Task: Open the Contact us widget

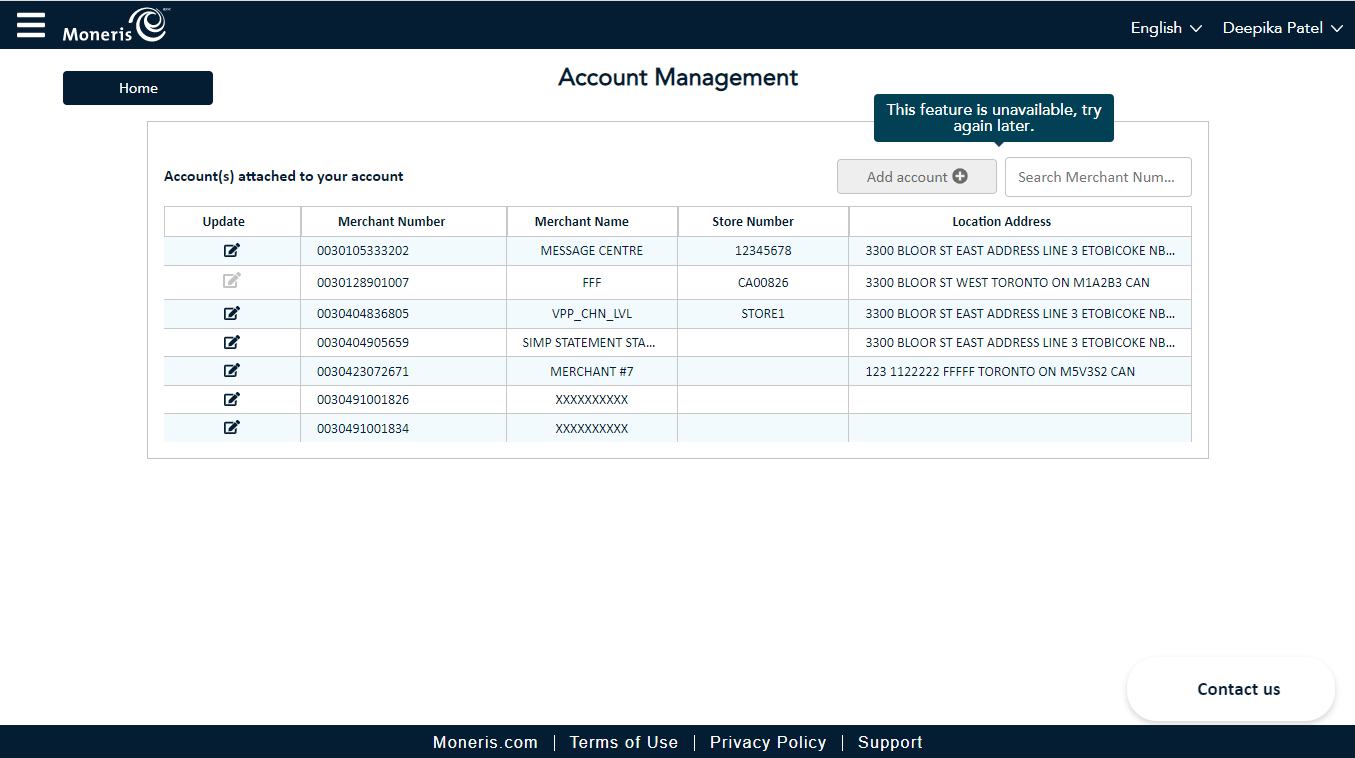Action: tap(1237, 689)
